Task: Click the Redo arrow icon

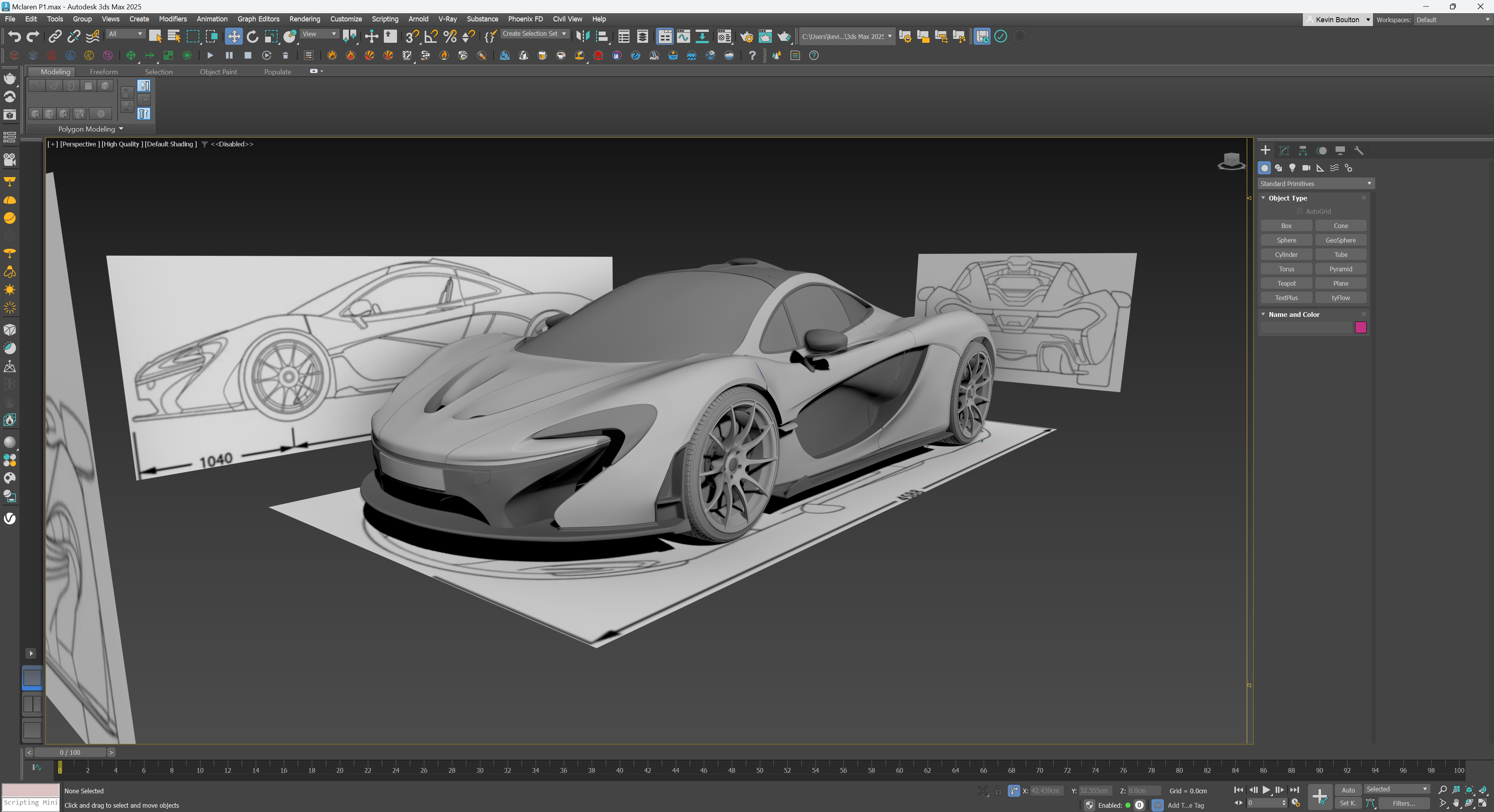Action: 33,37
